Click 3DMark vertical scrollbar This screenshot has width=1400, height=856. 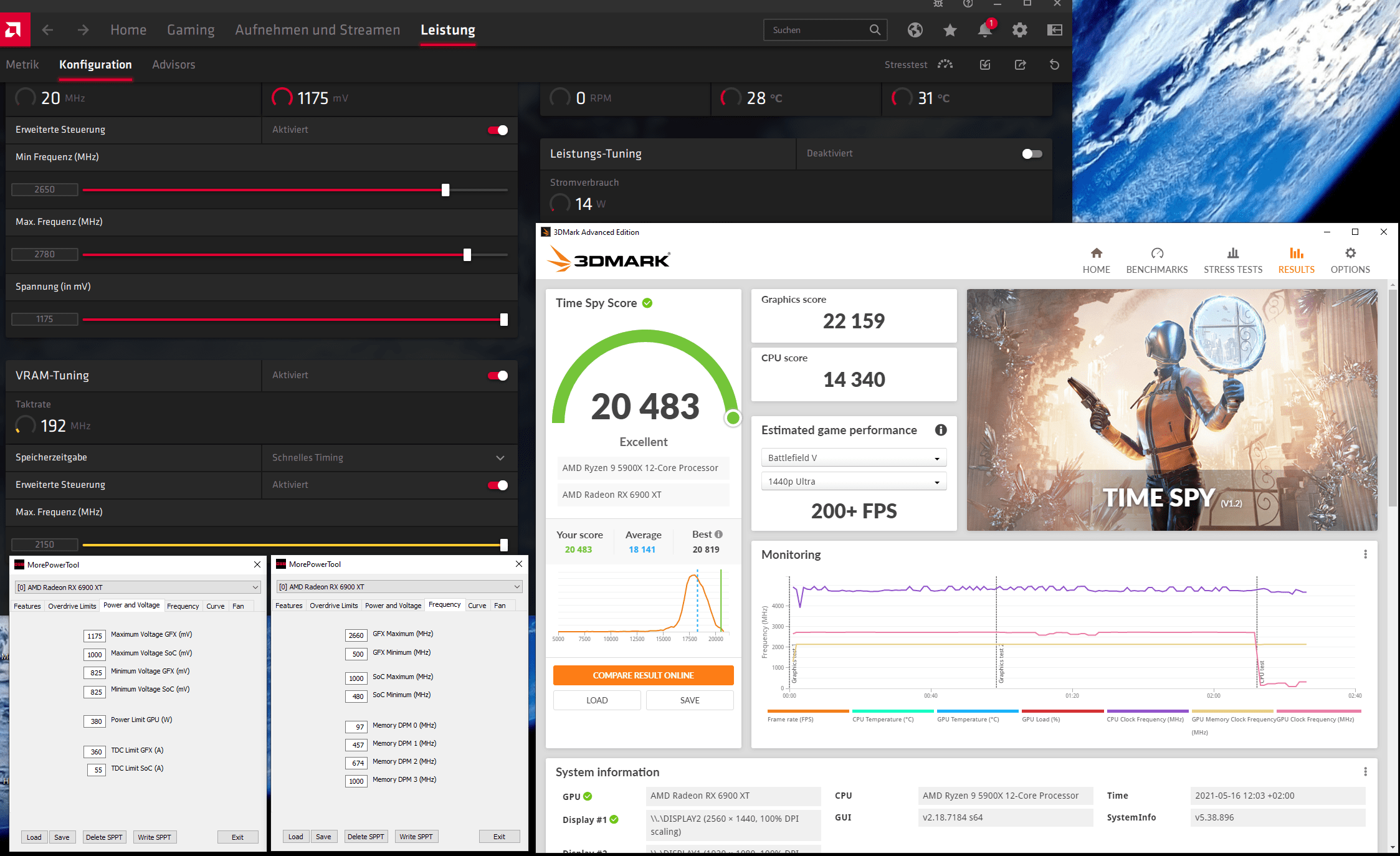click(x=1393, y=399)
